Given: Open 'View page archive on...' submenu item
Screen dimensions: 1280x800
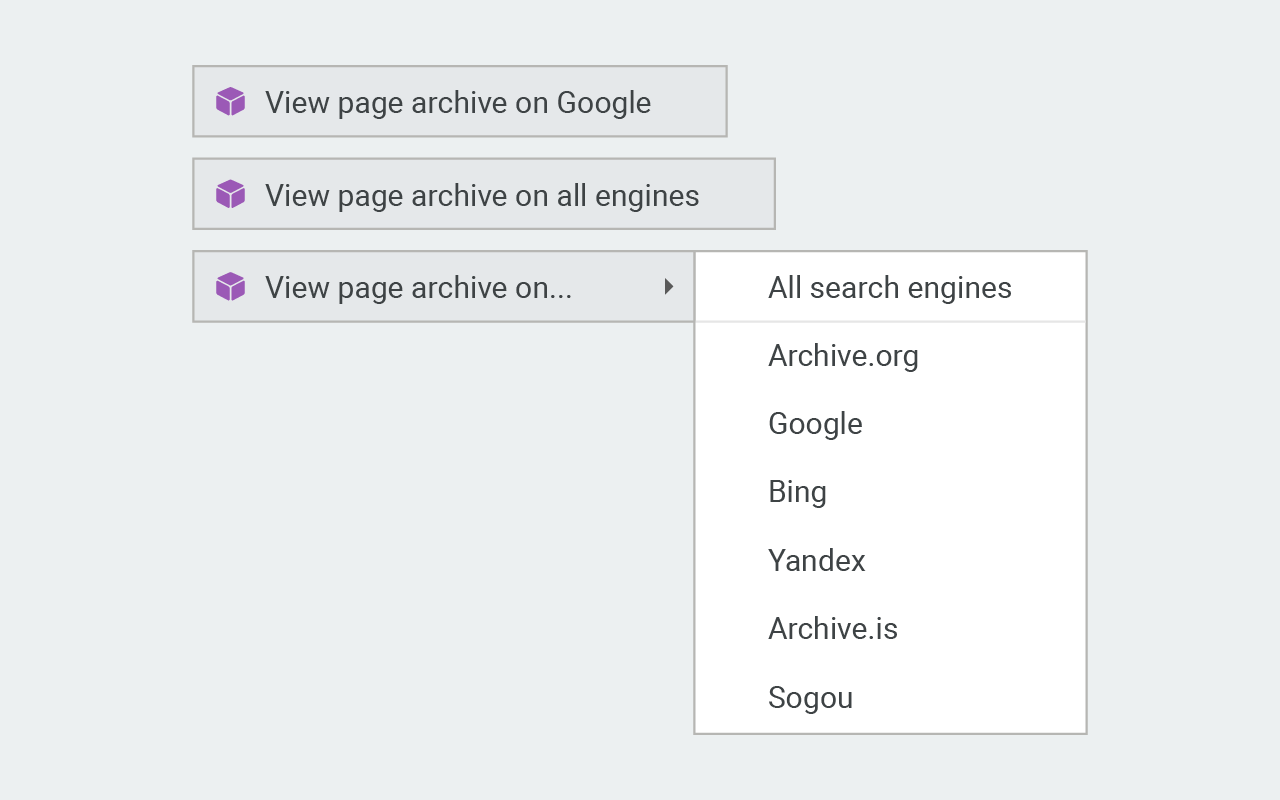Looking at the screenshot, I should tap(444, 286).
